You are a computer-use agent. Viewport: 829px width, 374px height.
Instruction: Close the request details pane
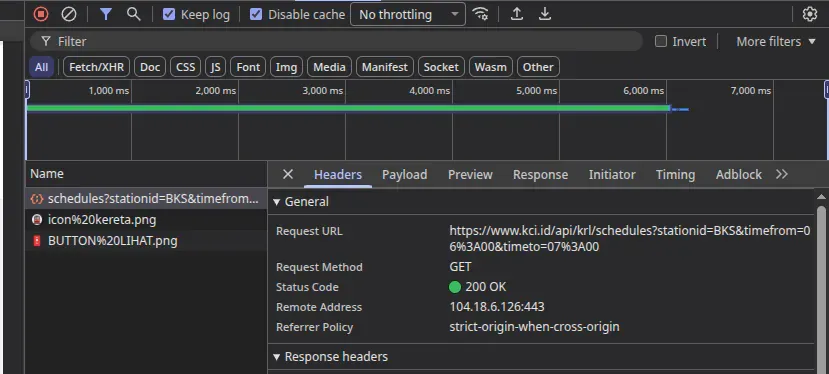point(288,174)
